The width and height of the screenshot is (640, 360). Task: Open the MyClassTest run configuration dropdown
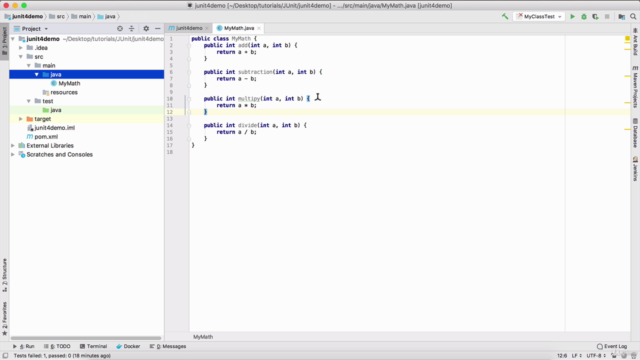coord(539,17)
